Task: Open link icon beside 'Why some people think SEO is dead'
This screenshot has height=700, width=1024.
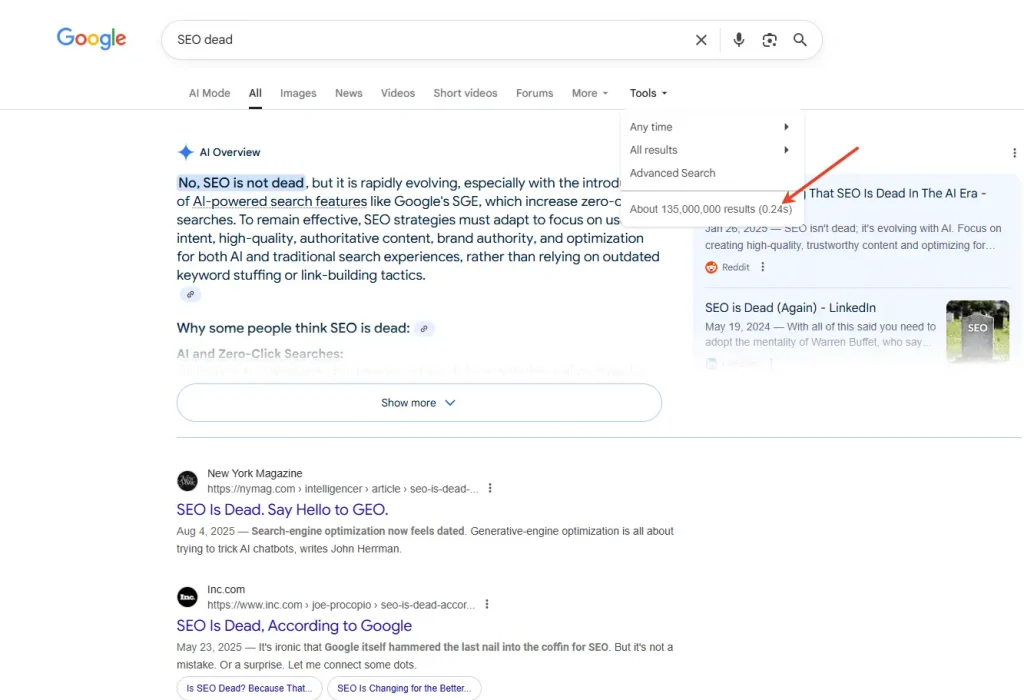Action: (x=424, y=328)
